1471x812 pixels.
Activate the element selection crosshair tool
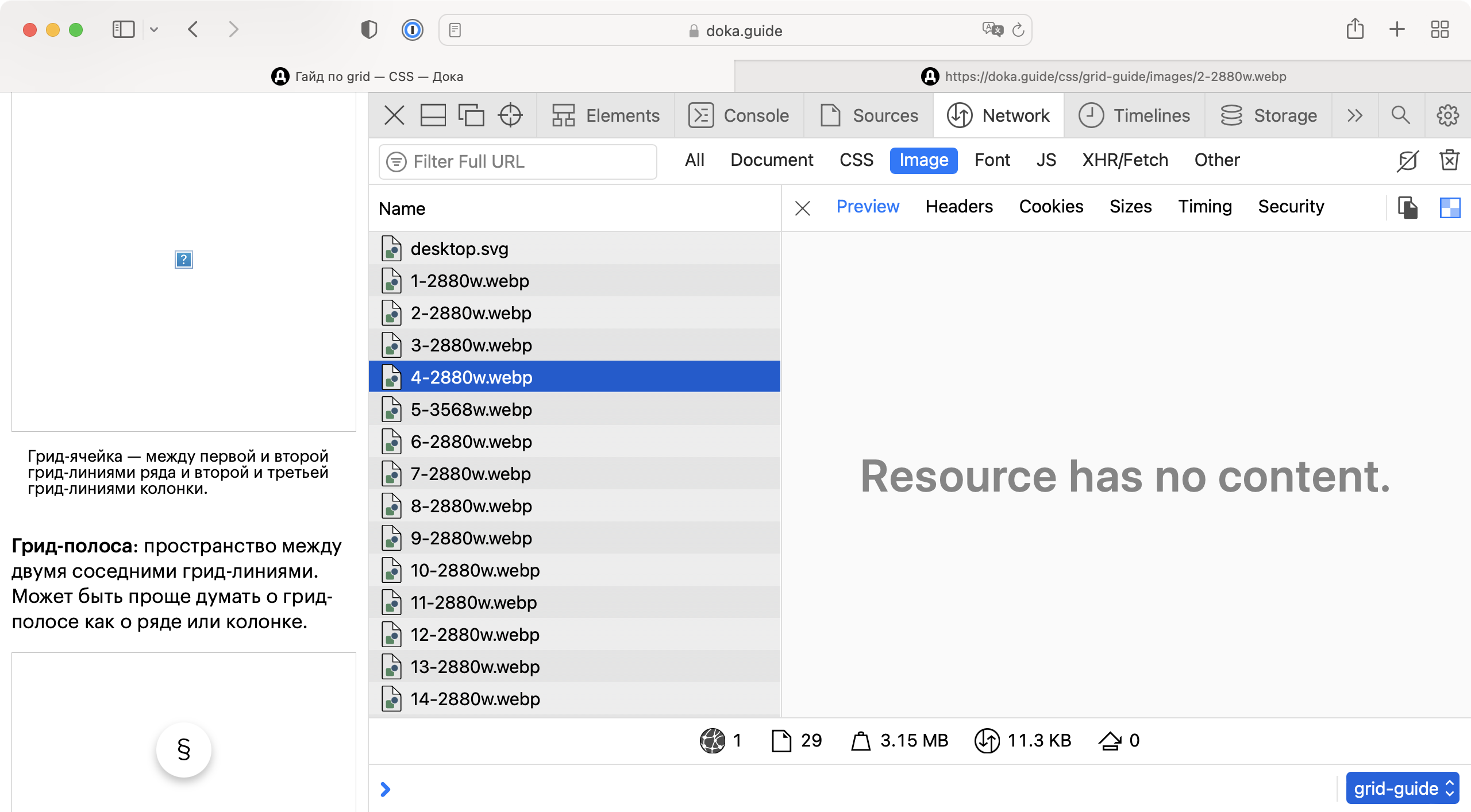coord(510,115)
